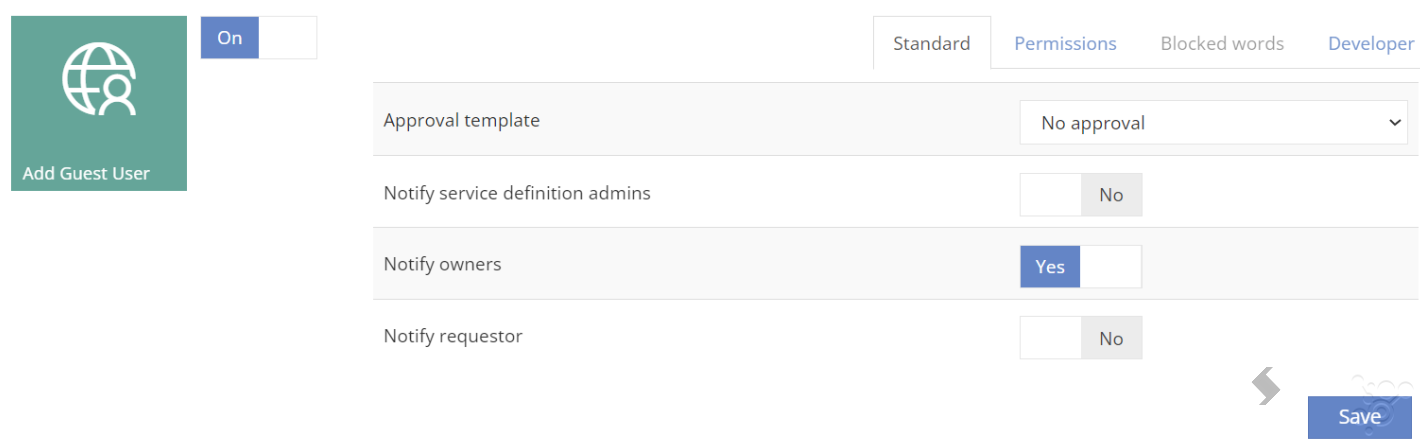Expand the No approval chevron arrow
The image size is (1420, 445).
coord(1395,123)
